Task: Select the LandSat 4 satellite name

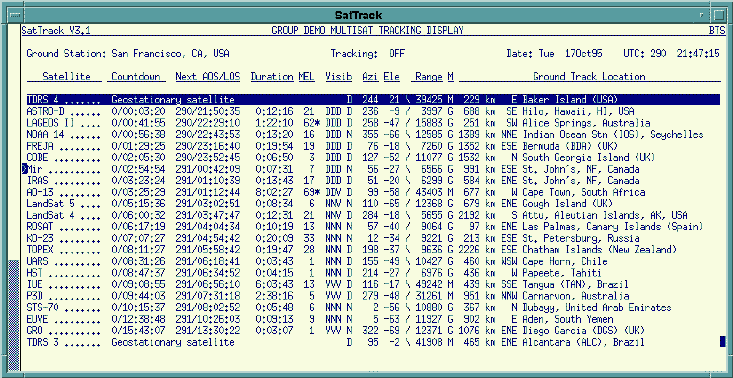Action: pos(51,215)
